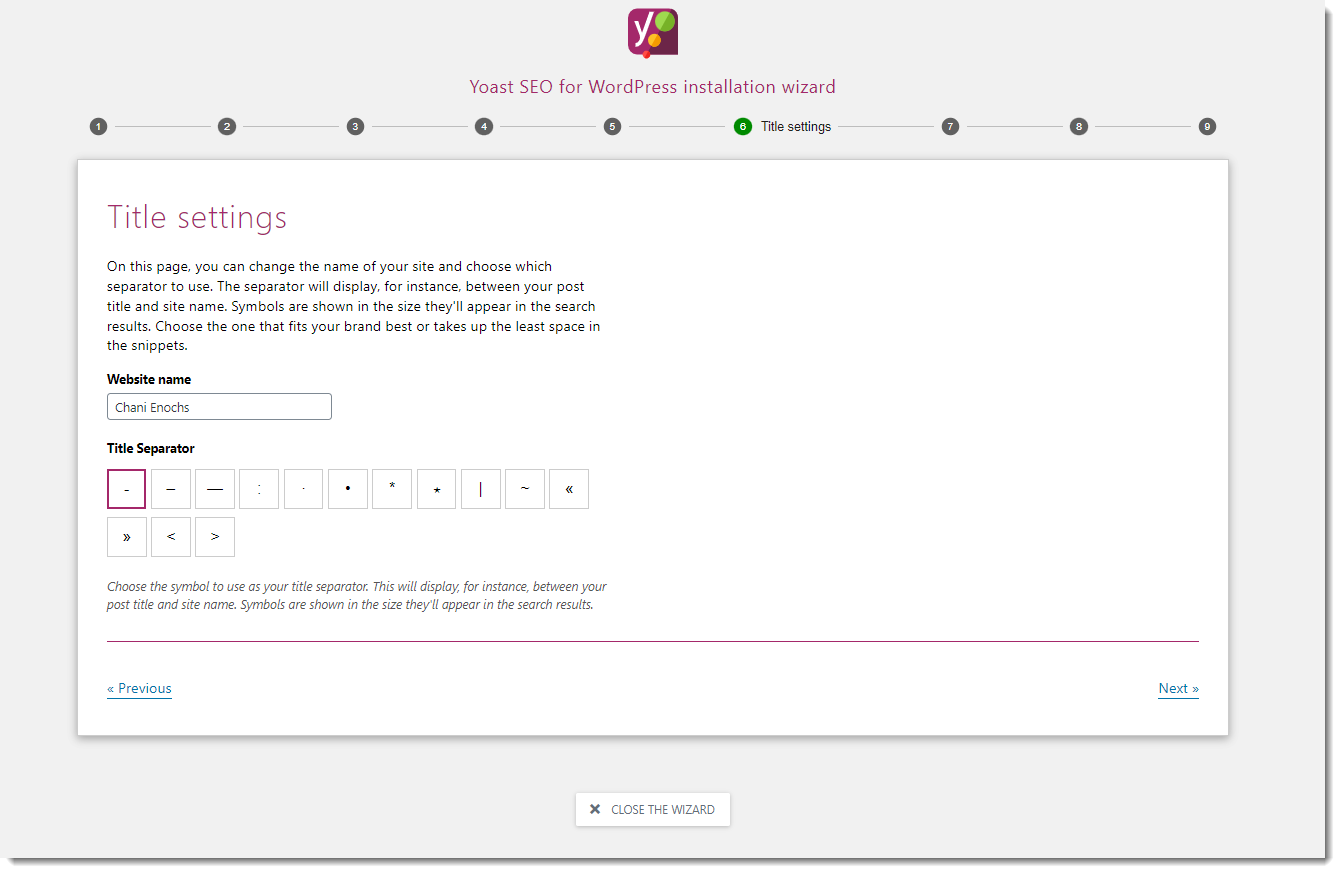Select the small middle dot separator
The width and height of the screenshot is (1340, 873).
(304, 489)
